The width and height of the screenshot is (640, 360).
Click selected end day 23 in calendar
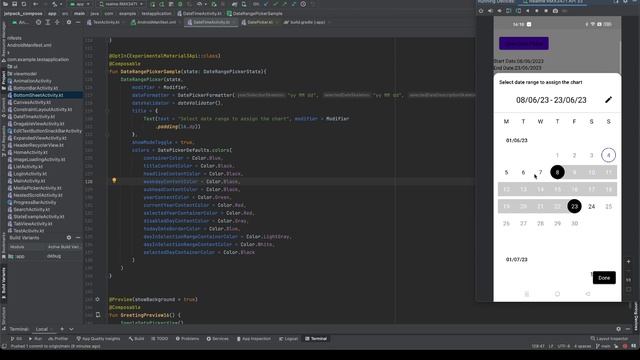coord(574,207)
